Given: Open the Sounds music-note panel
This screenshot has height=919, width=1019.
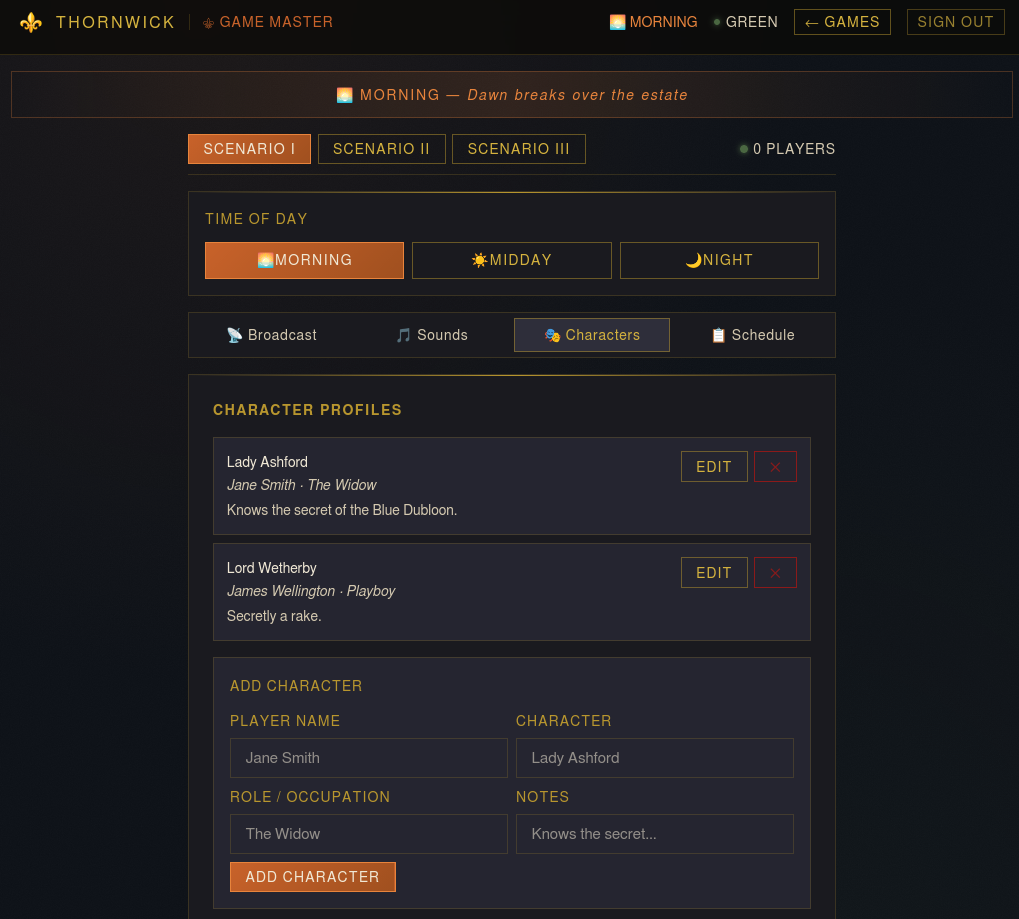Looking at the screenshot, I should coord(431,335).
